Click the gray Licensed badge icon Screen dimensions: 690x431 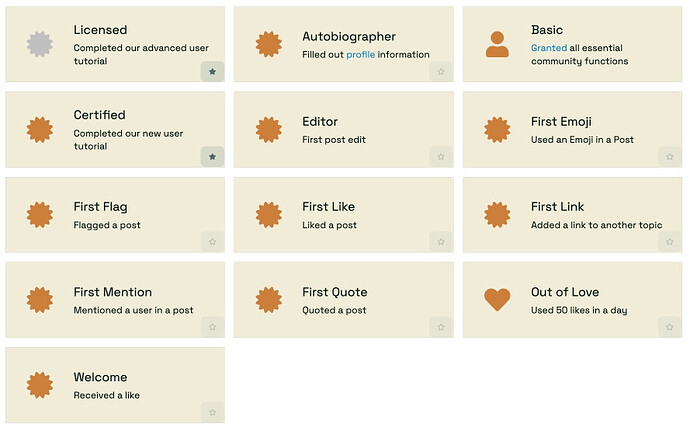click(x=40, y=44)
